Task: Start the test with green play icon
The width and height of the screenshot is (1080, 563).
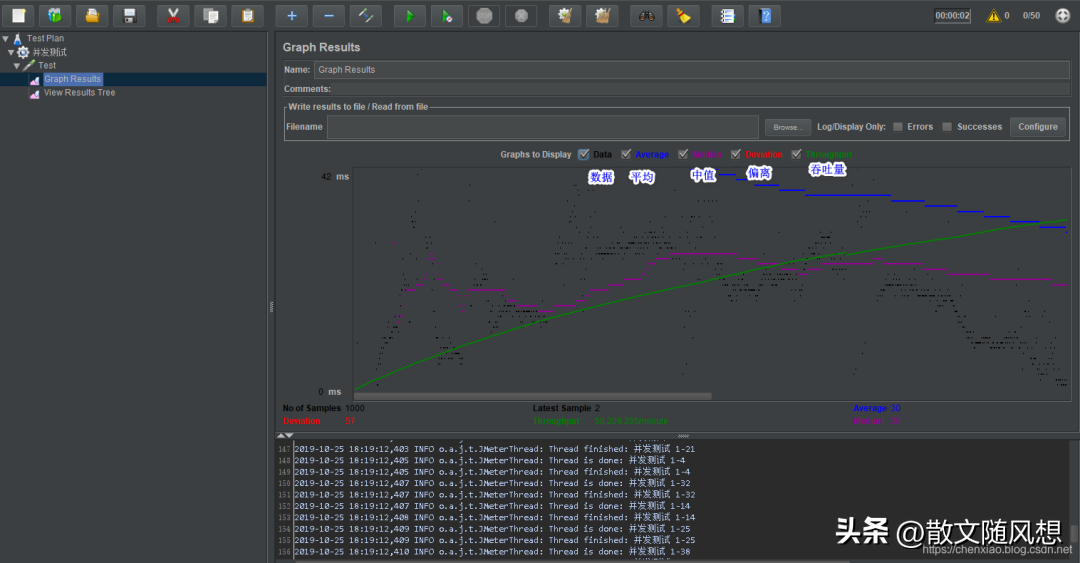Action: pos(410,15)
